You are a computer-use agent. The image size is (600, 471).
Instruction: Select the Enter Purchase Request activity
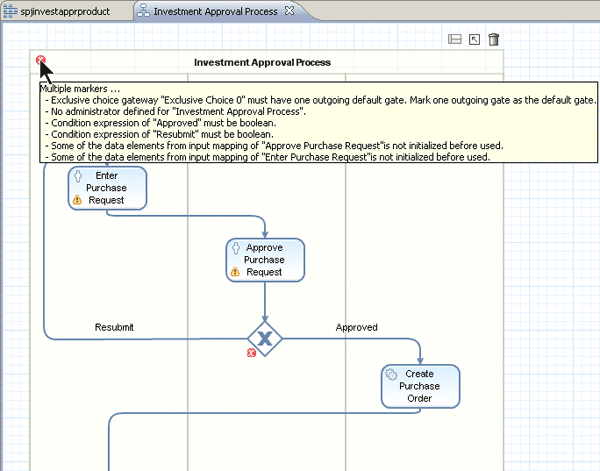[107, 187]
